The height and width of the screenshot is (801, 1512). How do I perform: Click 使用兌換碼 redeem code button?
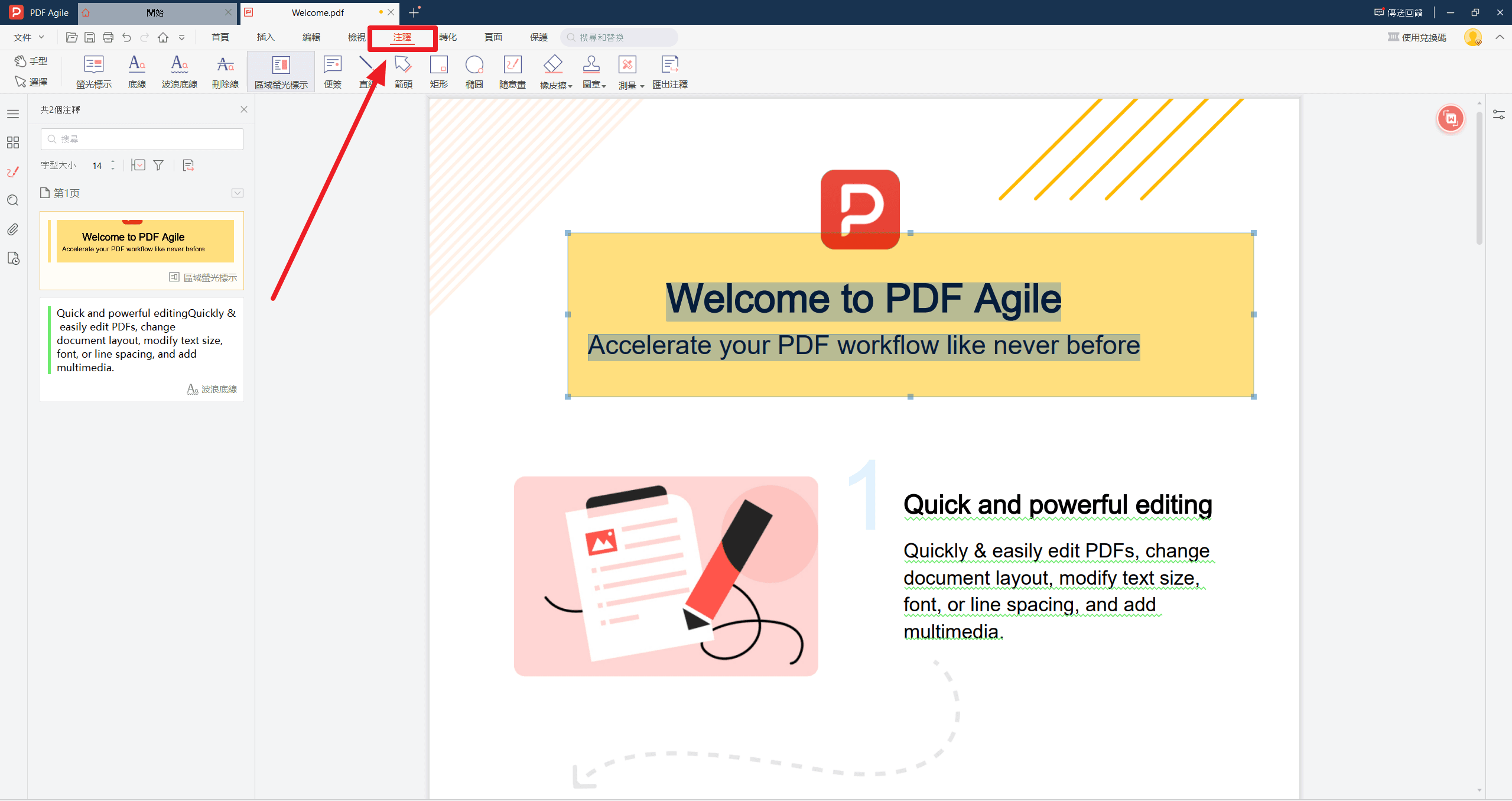(x=1417, y=37)
